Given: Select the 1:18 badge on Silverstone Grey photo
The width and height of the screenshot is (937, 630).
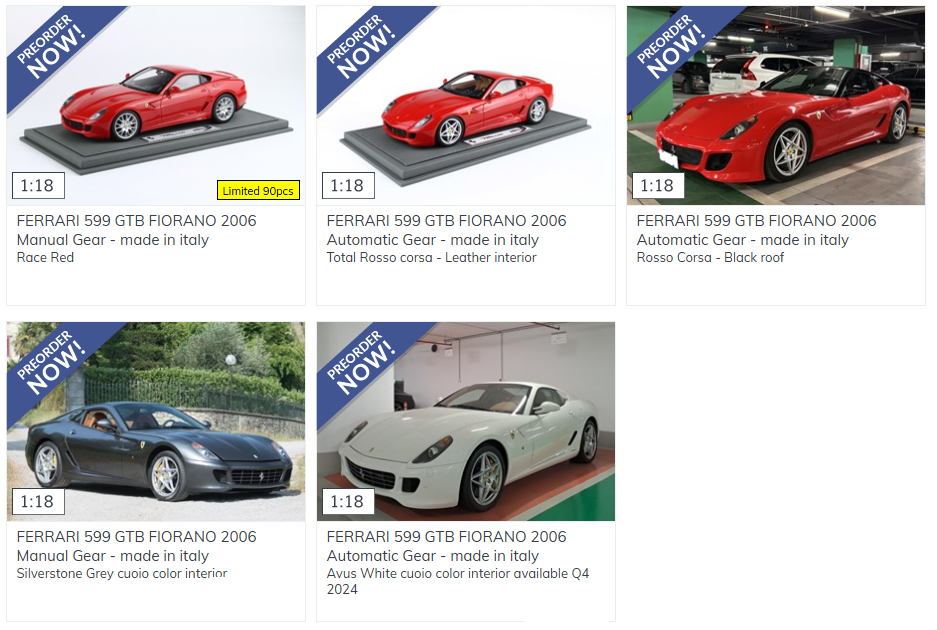Looking at the screenshot, I should (38, 501).
